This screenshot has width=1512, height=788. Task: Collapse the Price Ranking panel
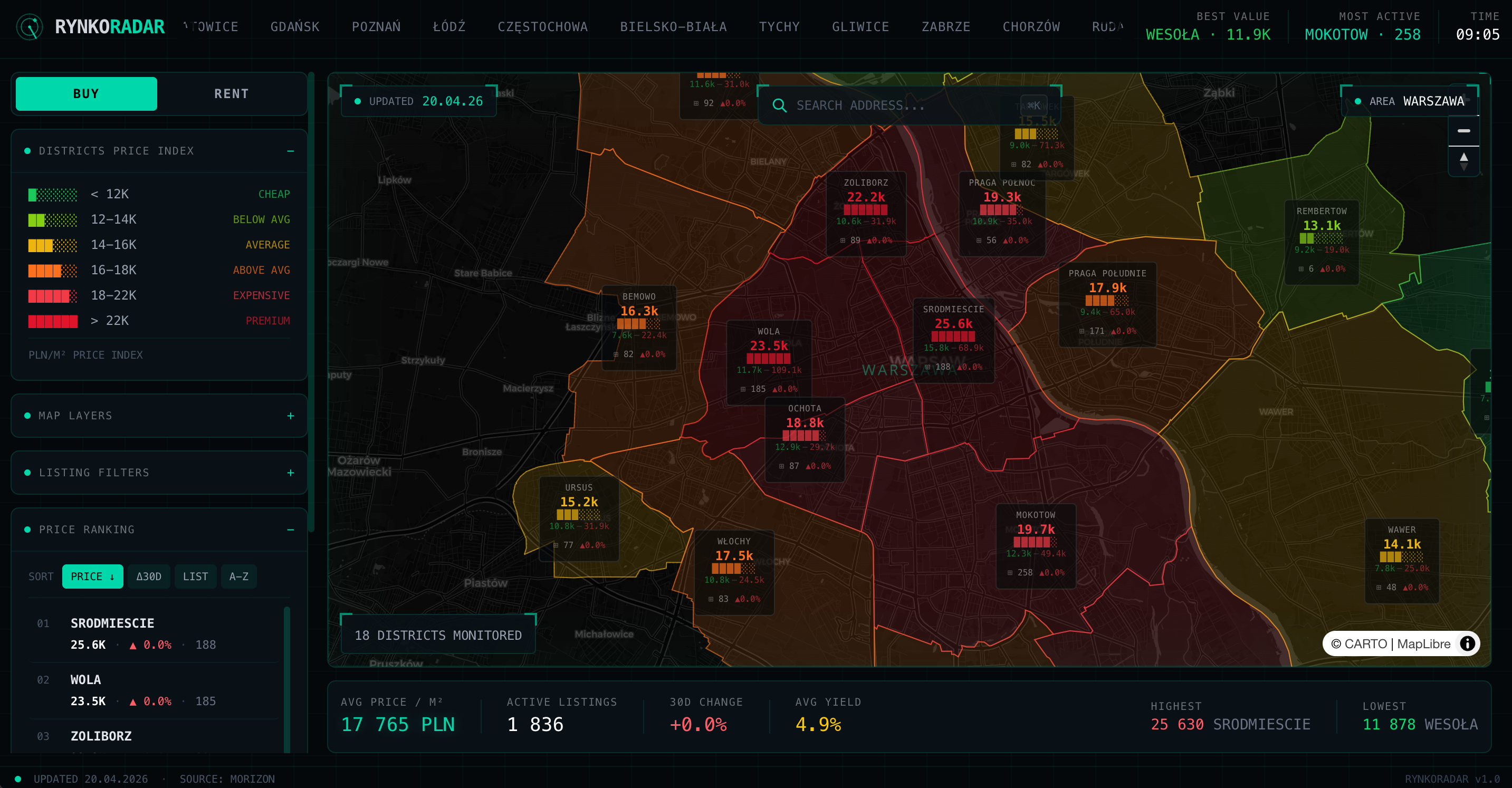(x=290, y=529)
